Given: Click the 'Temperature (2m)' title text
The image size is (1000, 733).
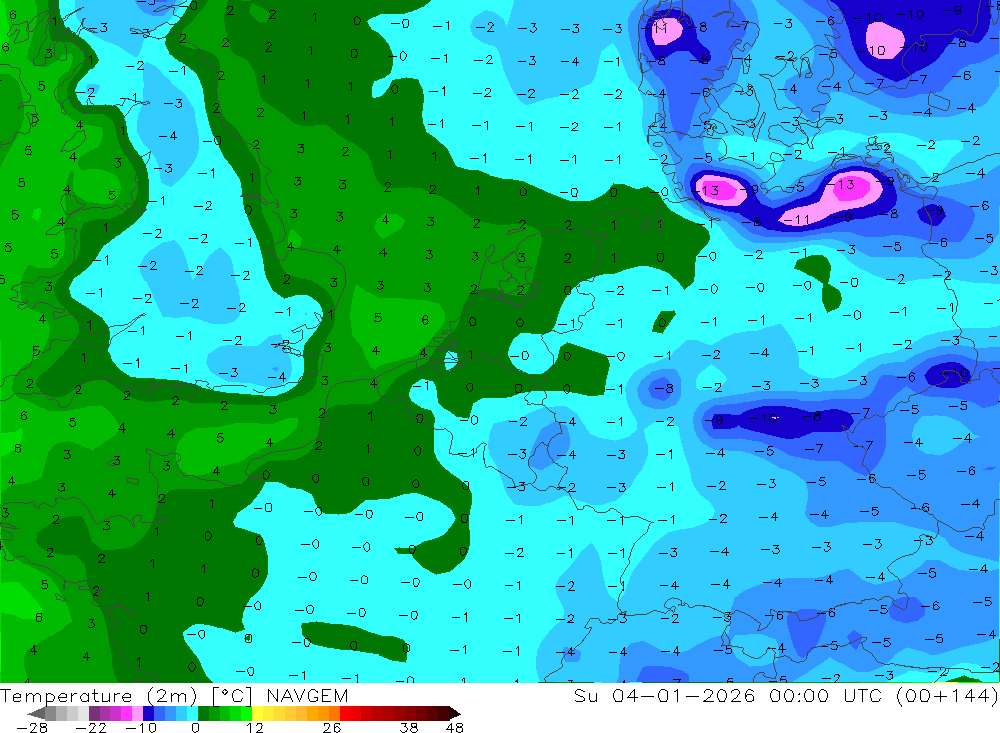Looking at the screenshot, I should (x=98, y=696).
